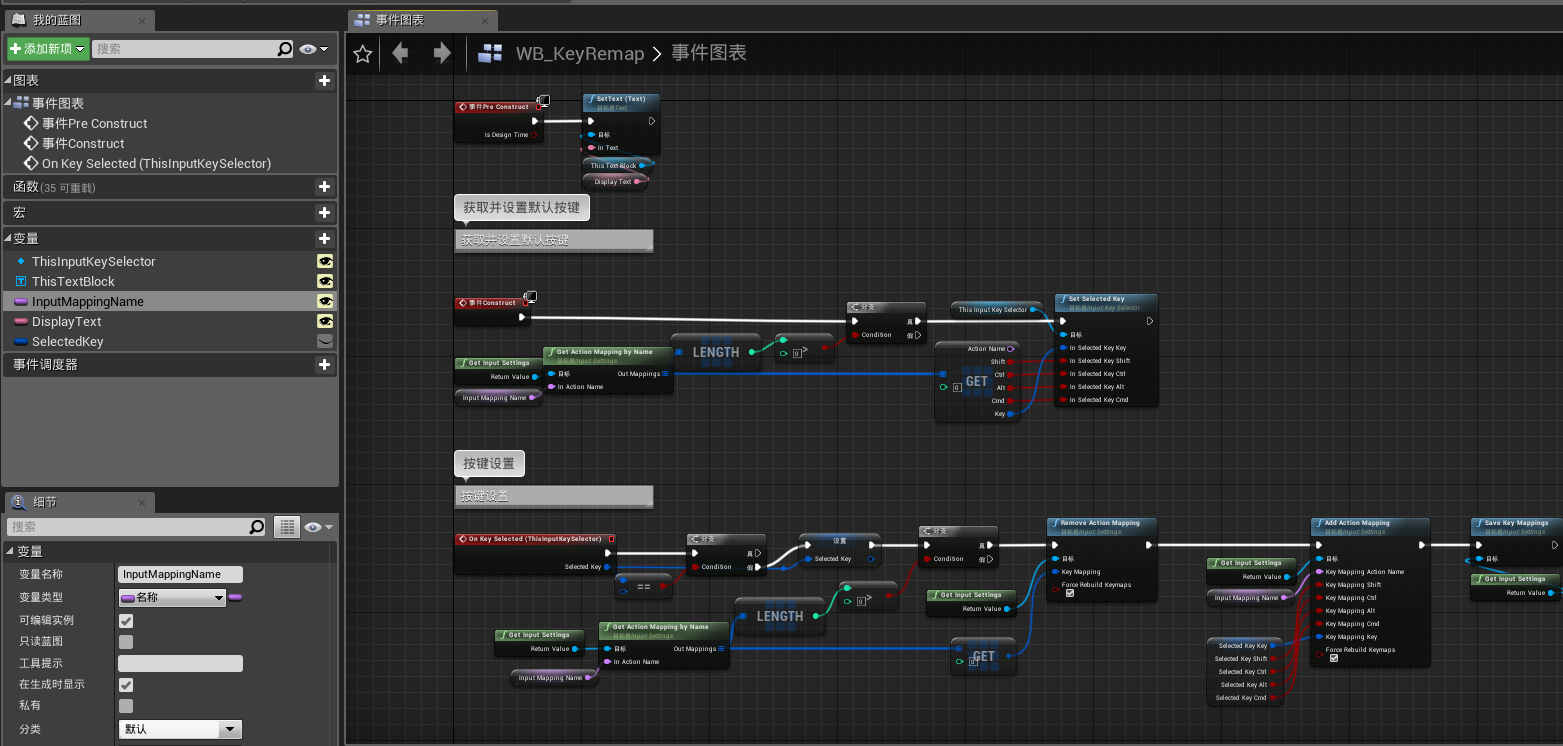1563x746 pixels.
Task: Add a new function with the 函数 plus icon
Action: pos(324,186)
